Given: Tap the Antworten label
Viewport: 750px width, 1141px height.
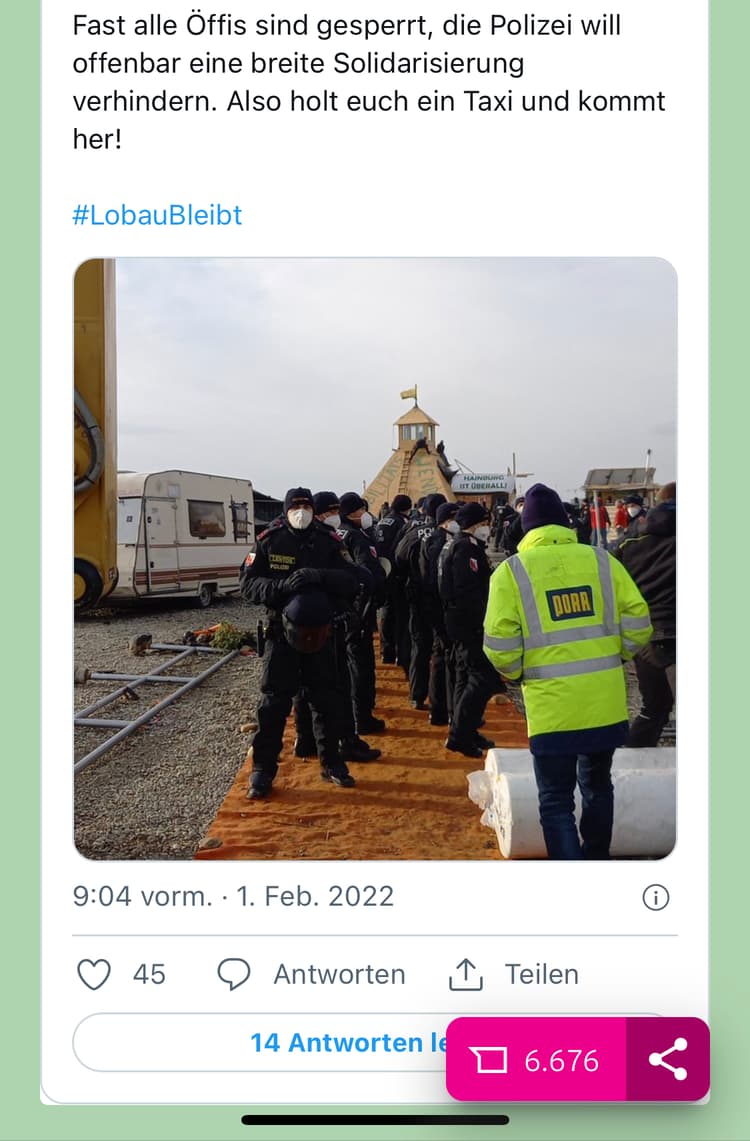Looking at the screenshot, I should [339, 974].
